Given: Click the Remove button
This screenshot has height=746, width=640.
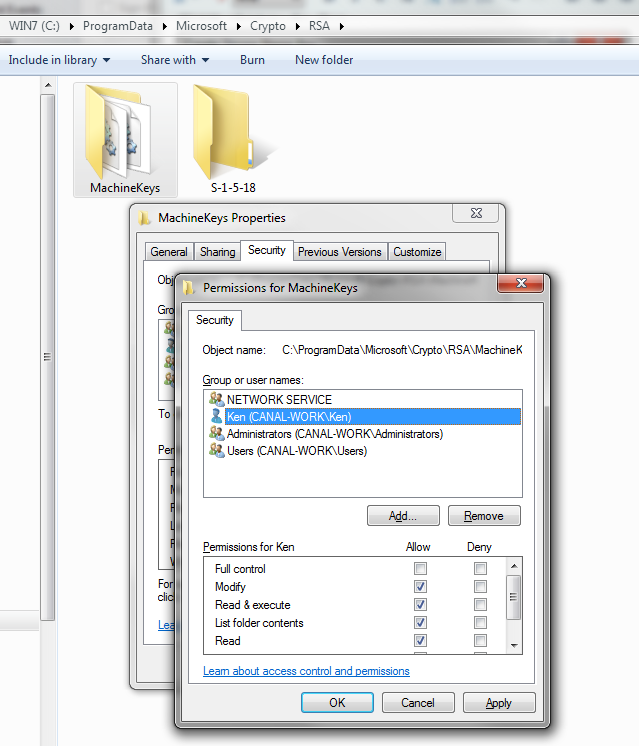Looking at the screenshot, I should [x=484, y=516].
